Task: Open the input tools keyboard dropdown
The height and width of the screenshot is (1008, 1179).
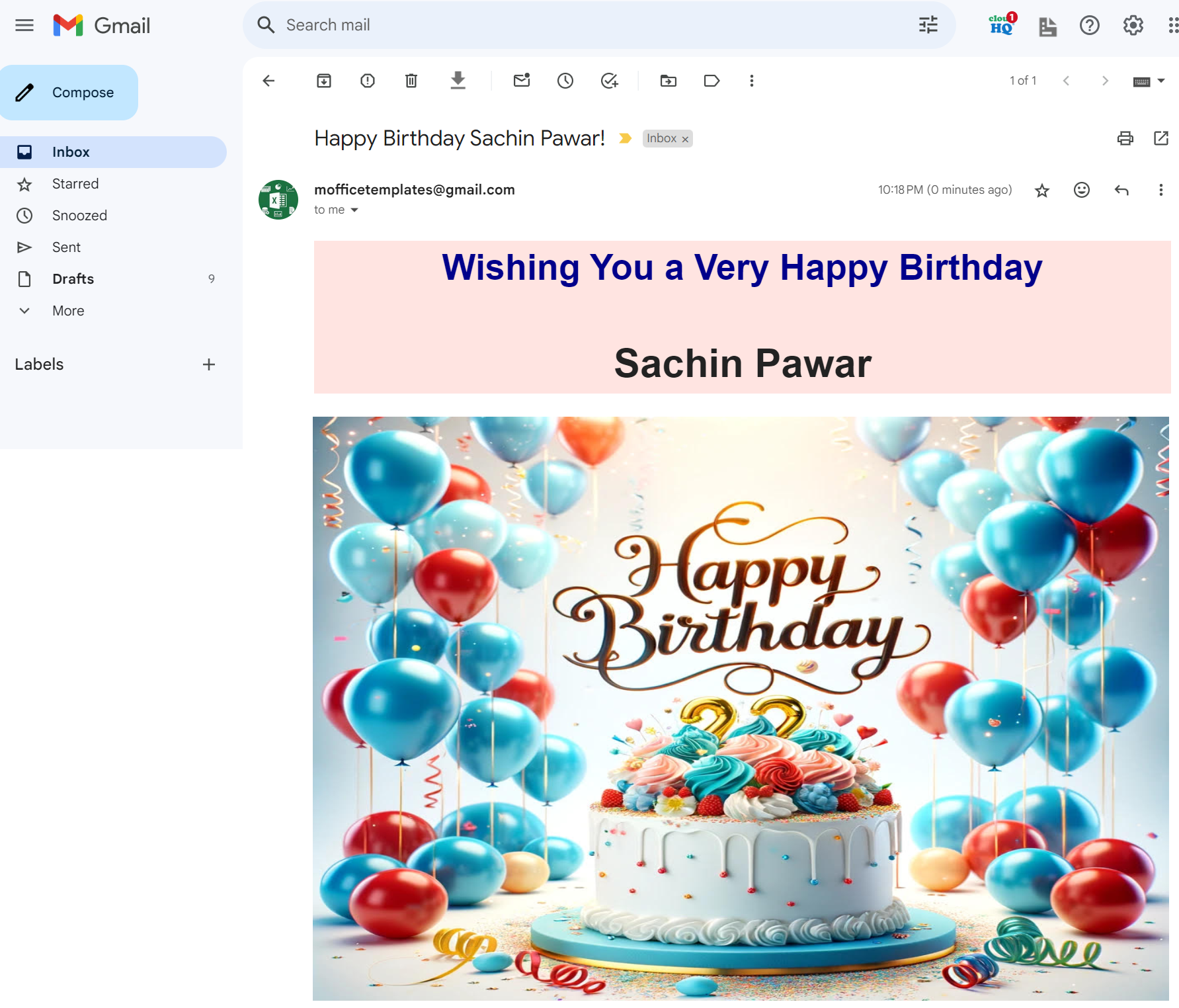Action: [1161, 81]
